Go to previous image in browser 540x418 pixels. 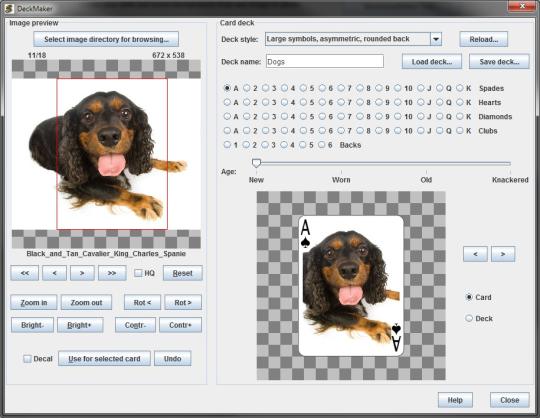point(54,273)
